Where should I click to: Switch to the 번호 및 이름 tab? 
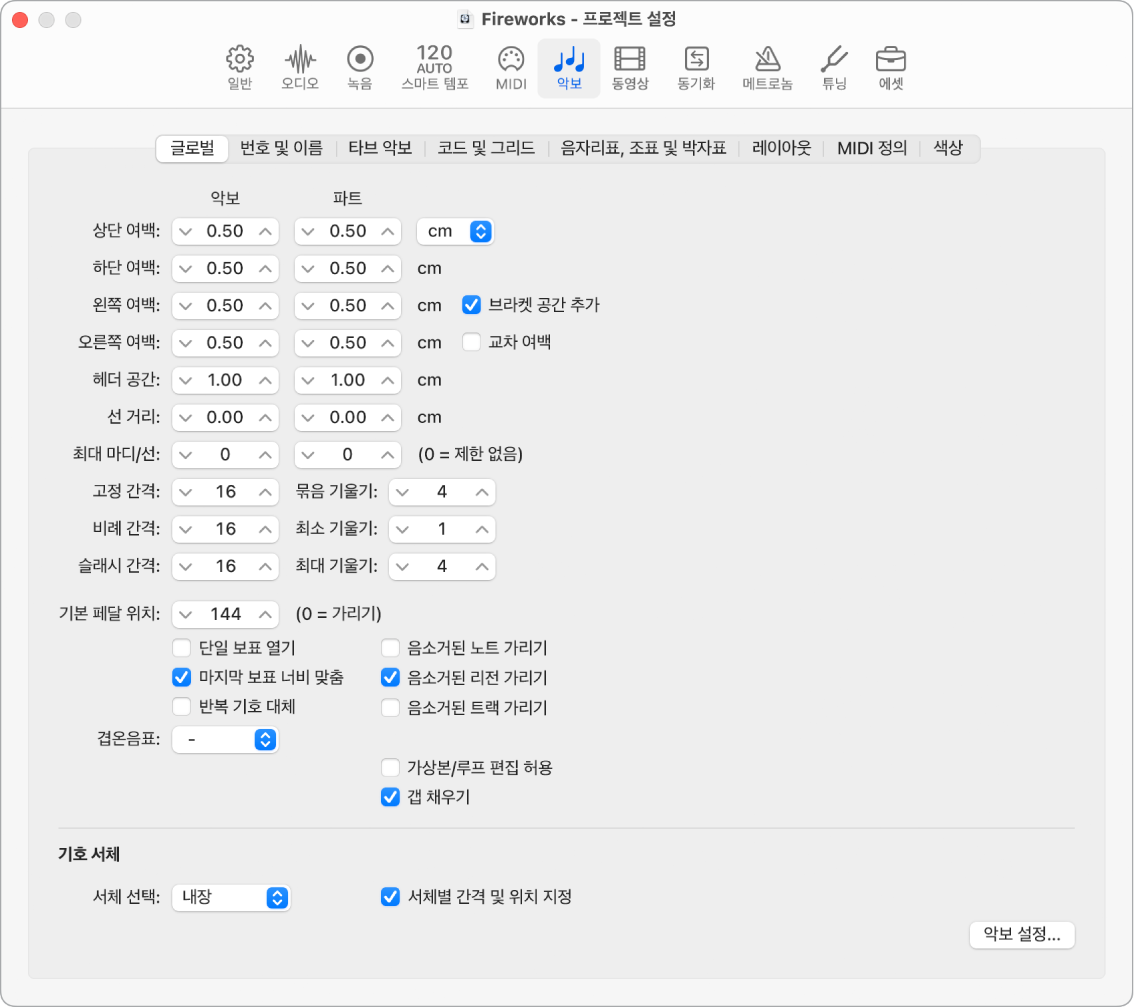click(x=281, y=149)
